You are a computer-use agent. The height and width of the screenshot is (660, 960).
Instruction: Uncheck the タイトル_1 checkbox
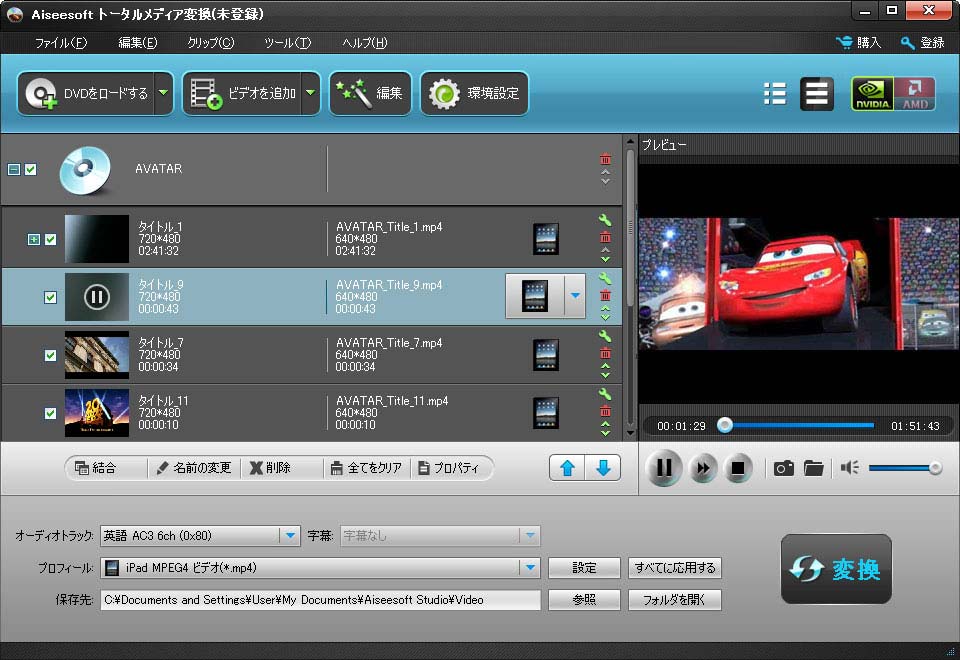[51, 239]
